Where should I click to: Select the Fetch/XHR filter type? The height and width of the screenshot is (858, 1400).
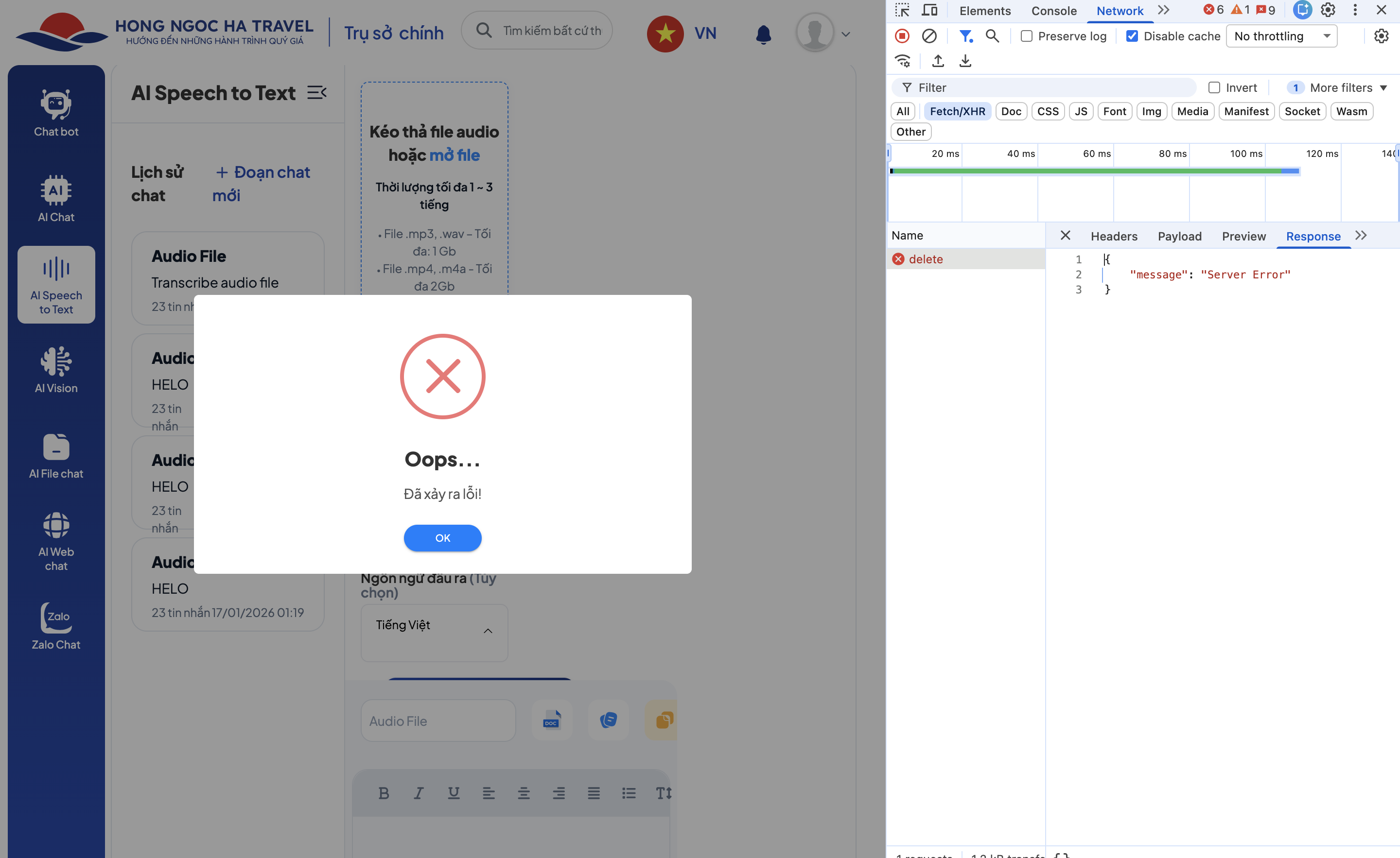tap(957, 111)
